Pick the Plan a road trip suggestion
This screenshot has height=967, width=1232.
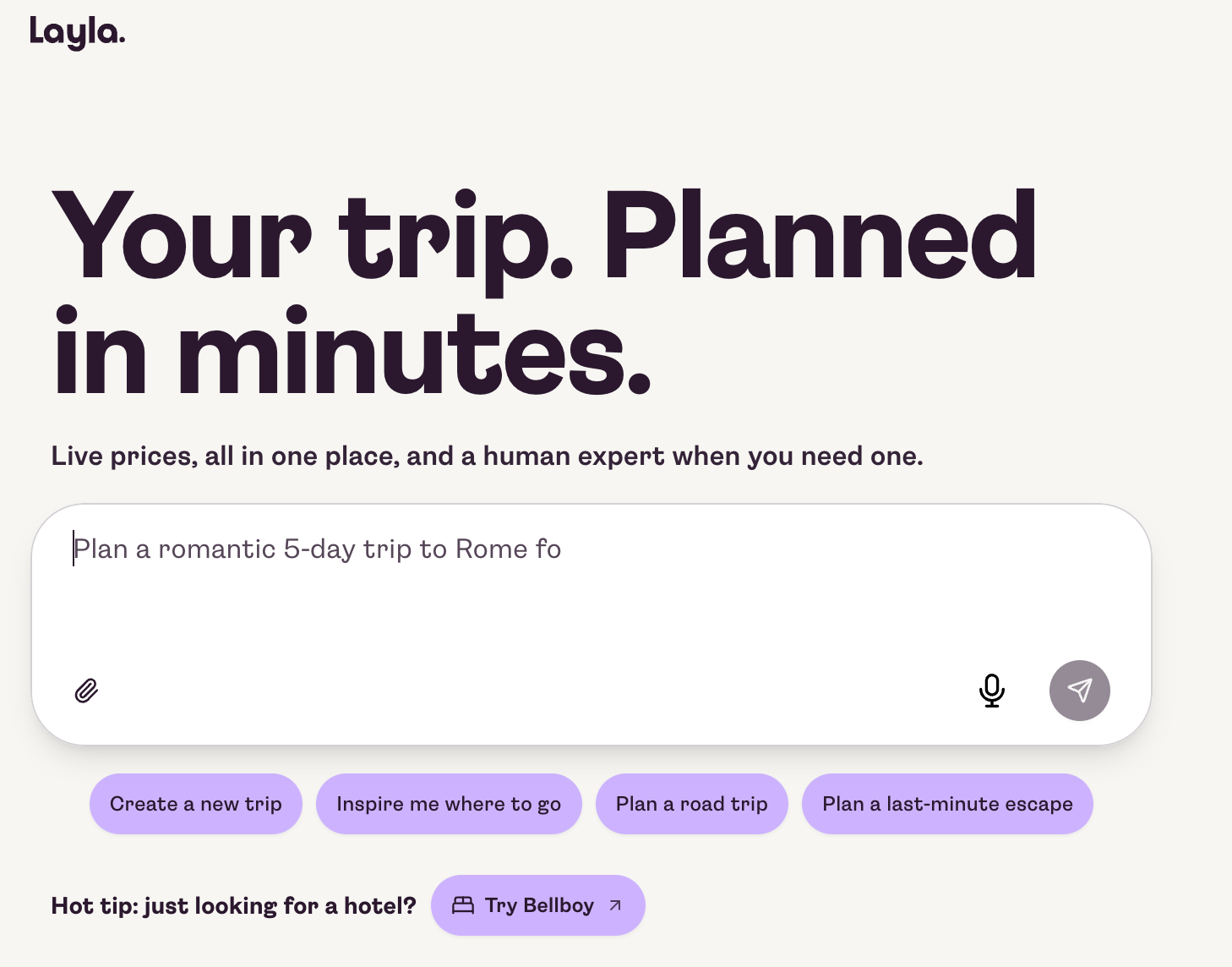tap(692, 804)
